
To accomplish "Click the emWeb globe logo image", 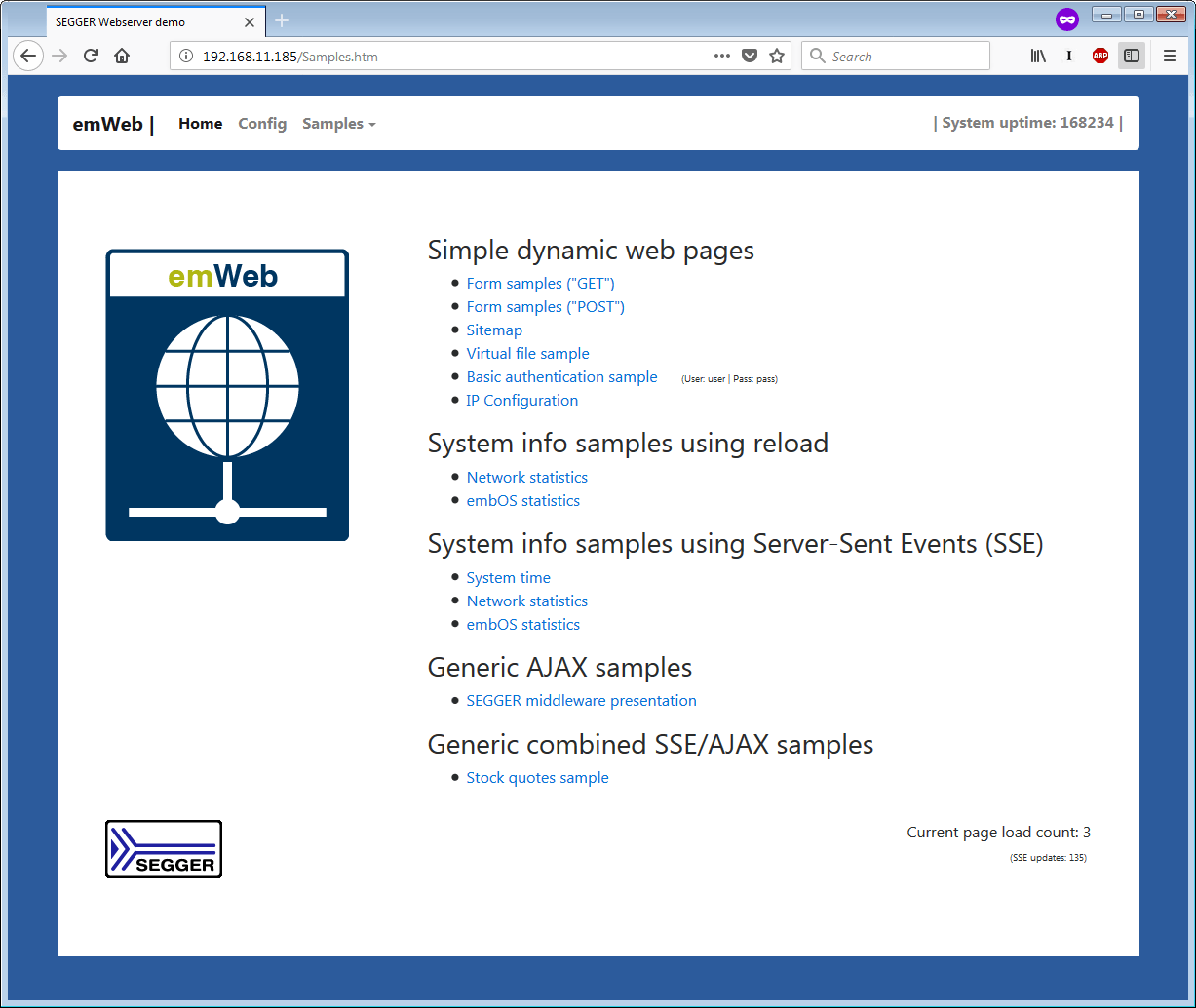I will point(227,395).
